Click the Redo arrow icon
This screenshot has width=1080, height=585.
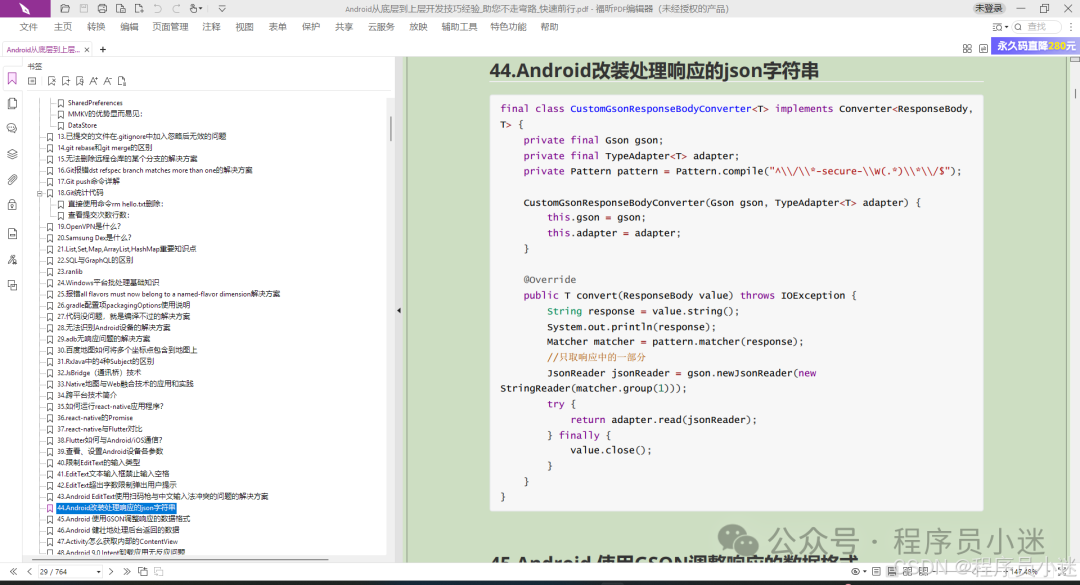pyautogui.click(x=176, y=9)
